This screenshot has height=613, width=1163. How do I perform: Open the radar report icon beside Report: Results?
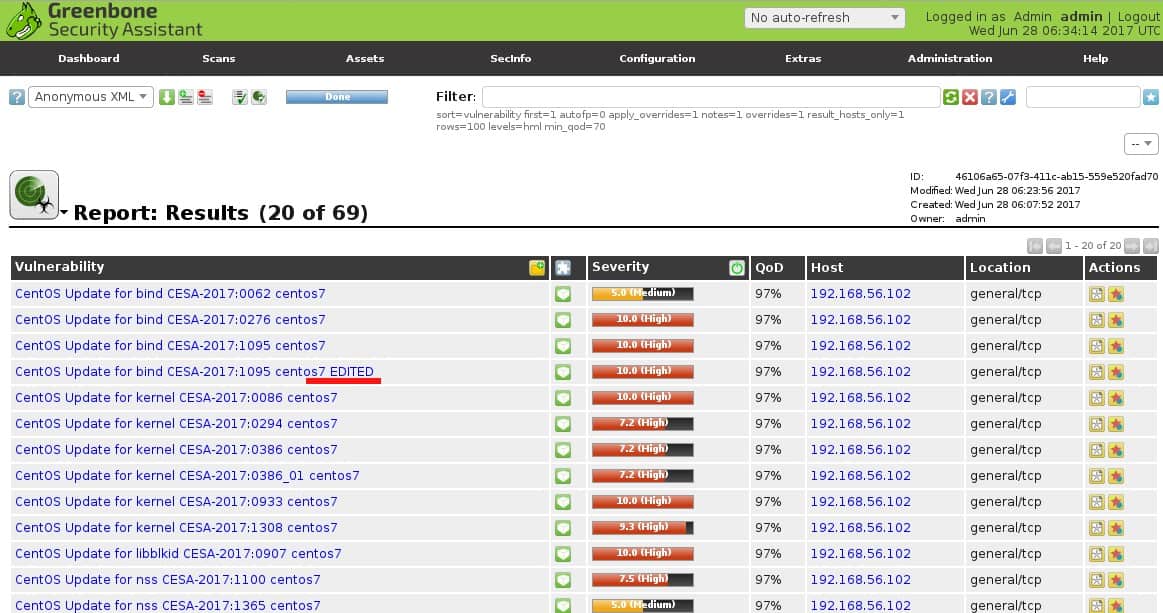[x=34, y=195]
